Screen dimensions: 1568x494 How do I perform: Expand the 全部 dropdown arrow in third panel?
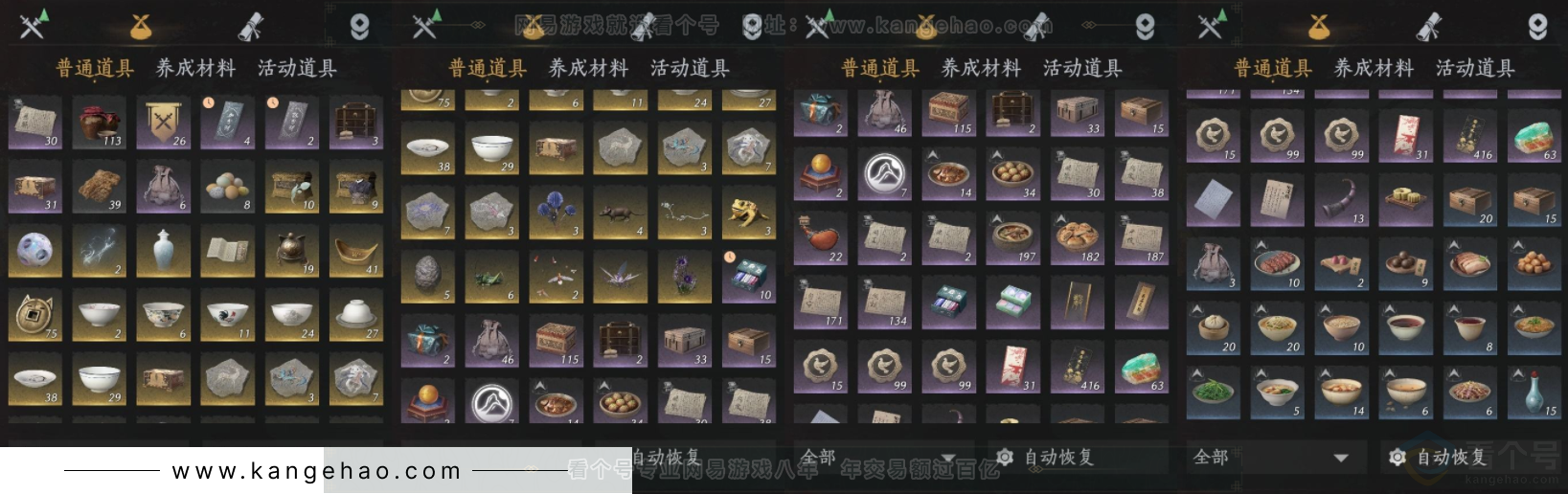(x=948, y=459)
